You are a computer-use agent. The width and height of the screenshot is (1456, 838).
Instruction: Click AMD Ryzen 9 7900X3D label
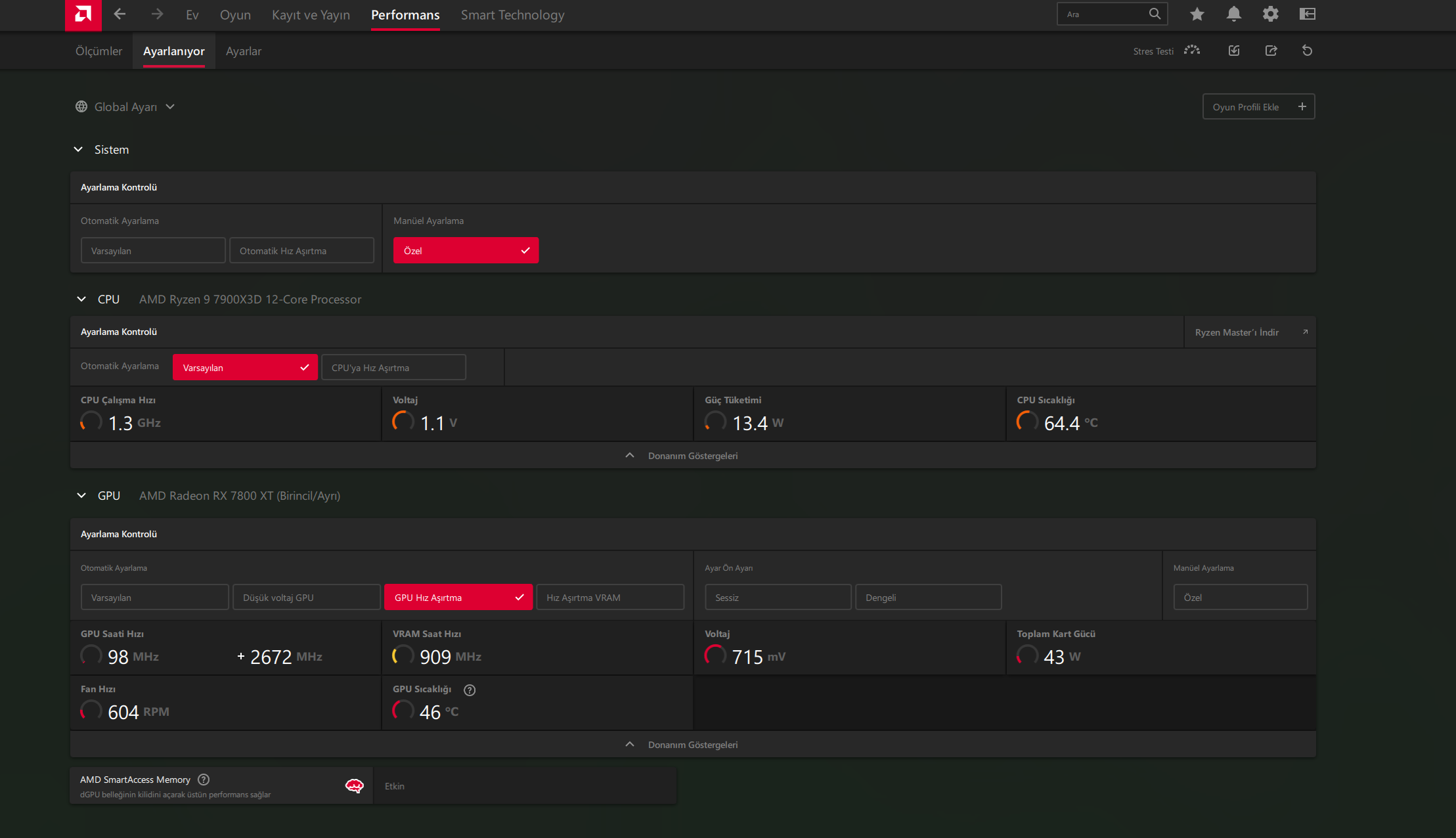(250, 299)
